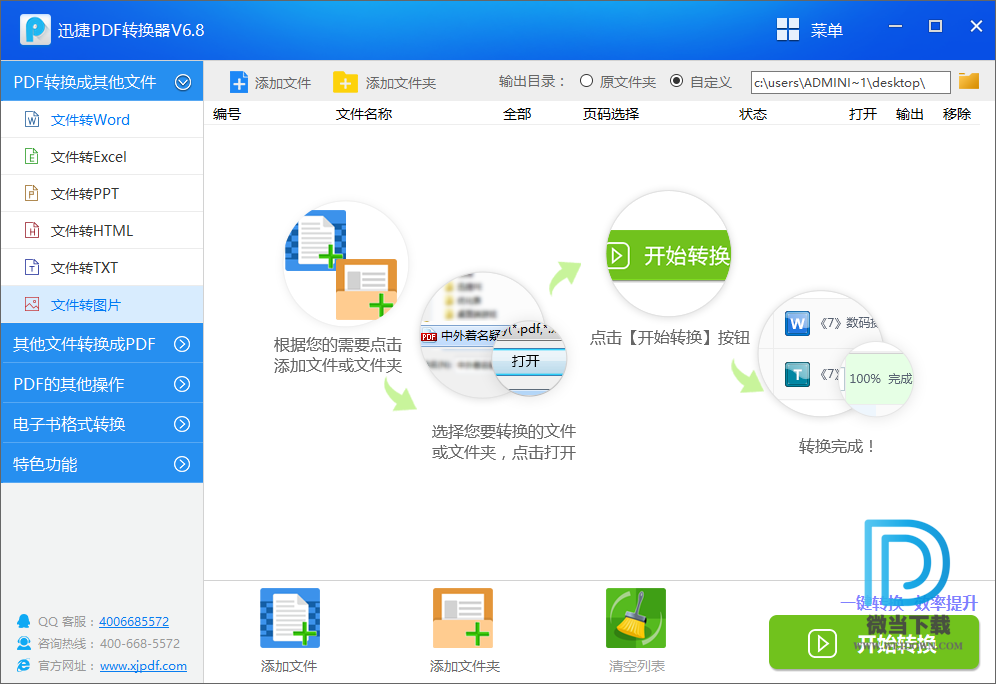Click the 状态 column header

(x=753, y=114)
